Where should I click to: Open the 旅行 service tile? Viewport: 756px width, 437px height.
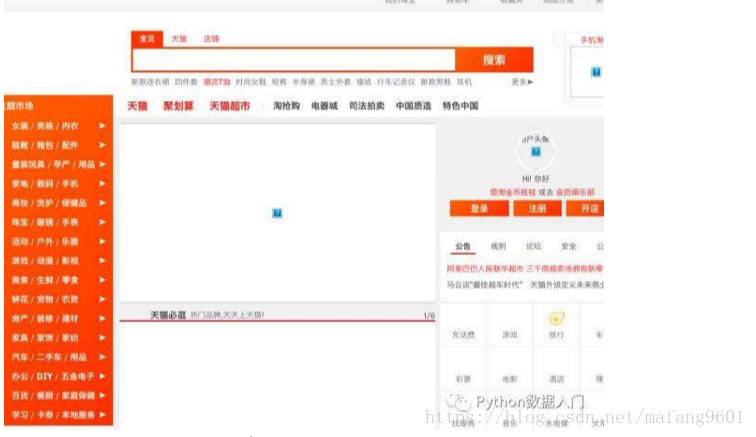tap(556, 326)
